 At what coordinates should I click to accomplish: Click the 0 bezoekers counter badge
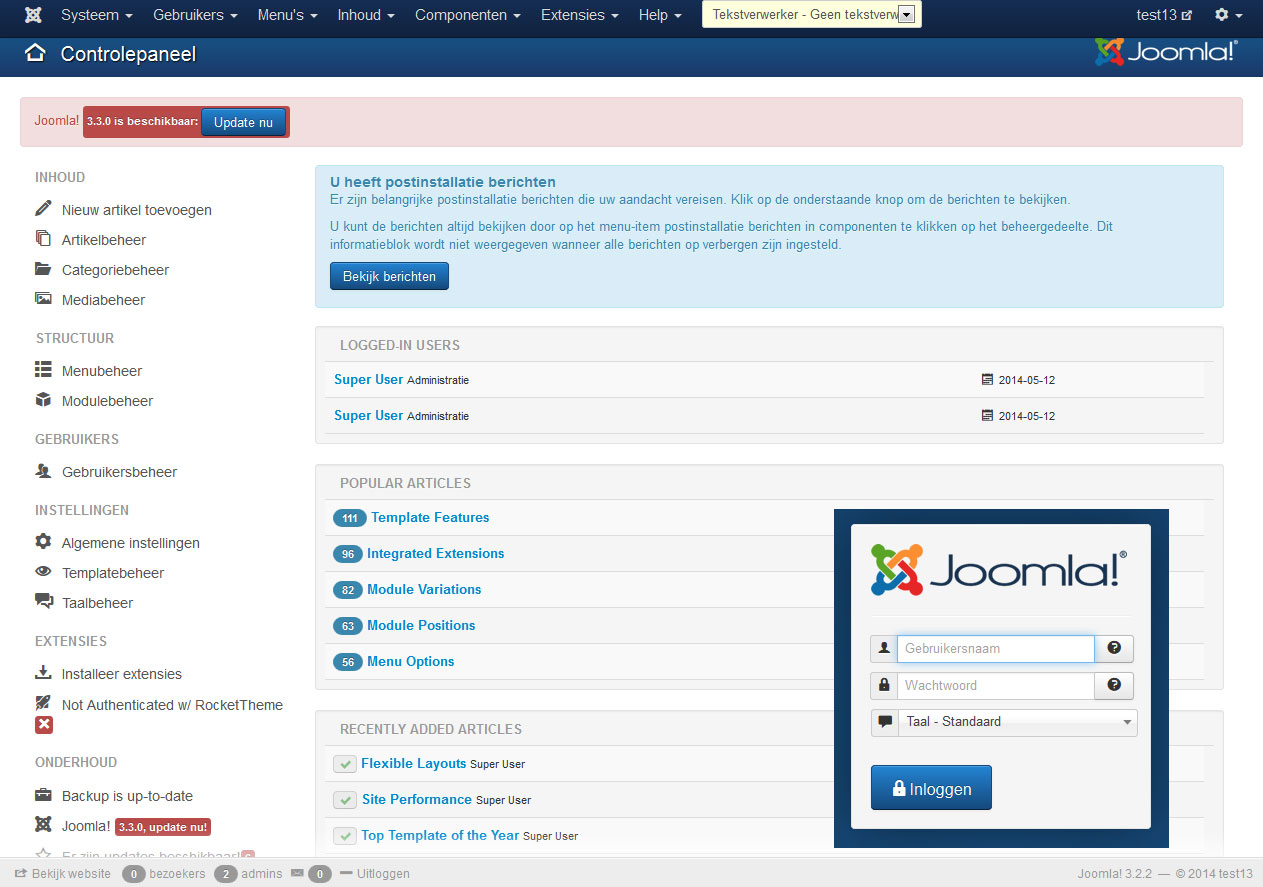(x=134, y=874)
